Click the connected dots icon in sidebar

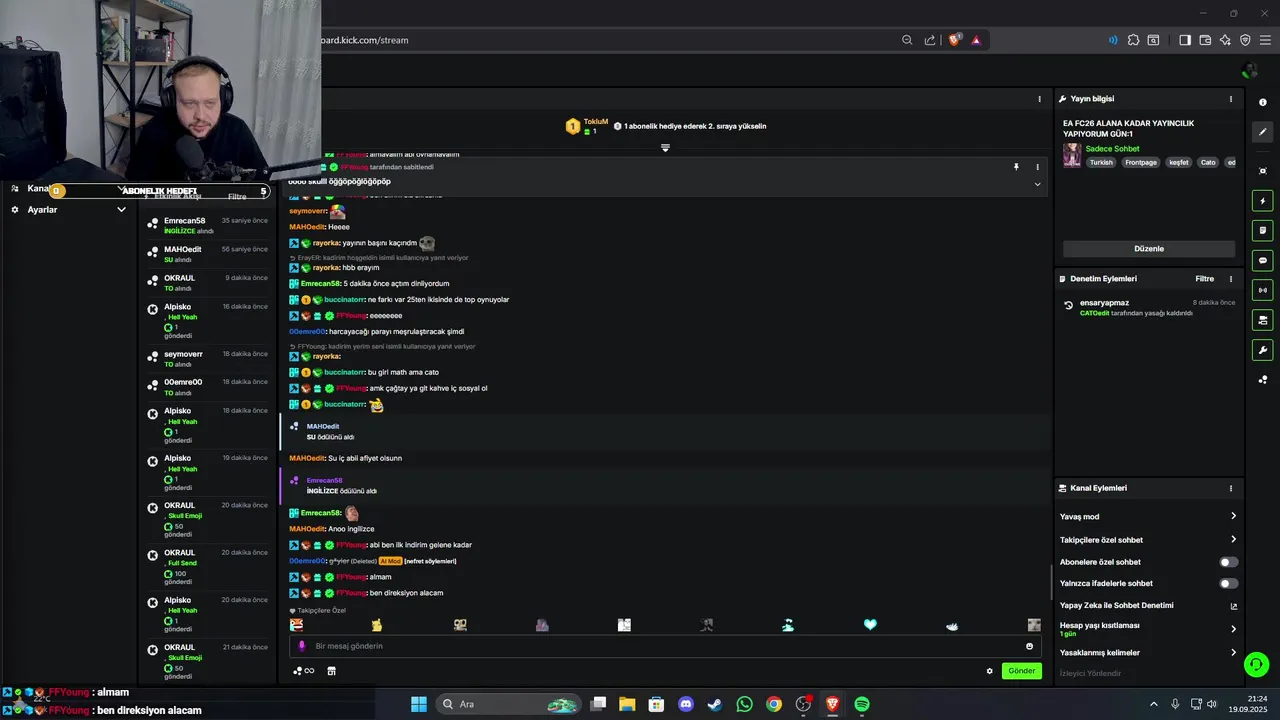click(x=1263, y=380)
